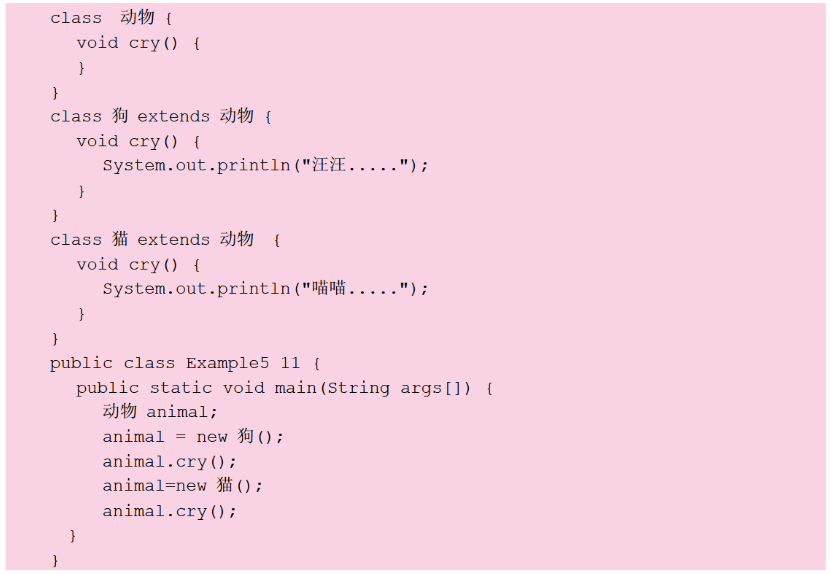
Task: Click the static keyword in the main declaration
Action: tap(181, 388)
